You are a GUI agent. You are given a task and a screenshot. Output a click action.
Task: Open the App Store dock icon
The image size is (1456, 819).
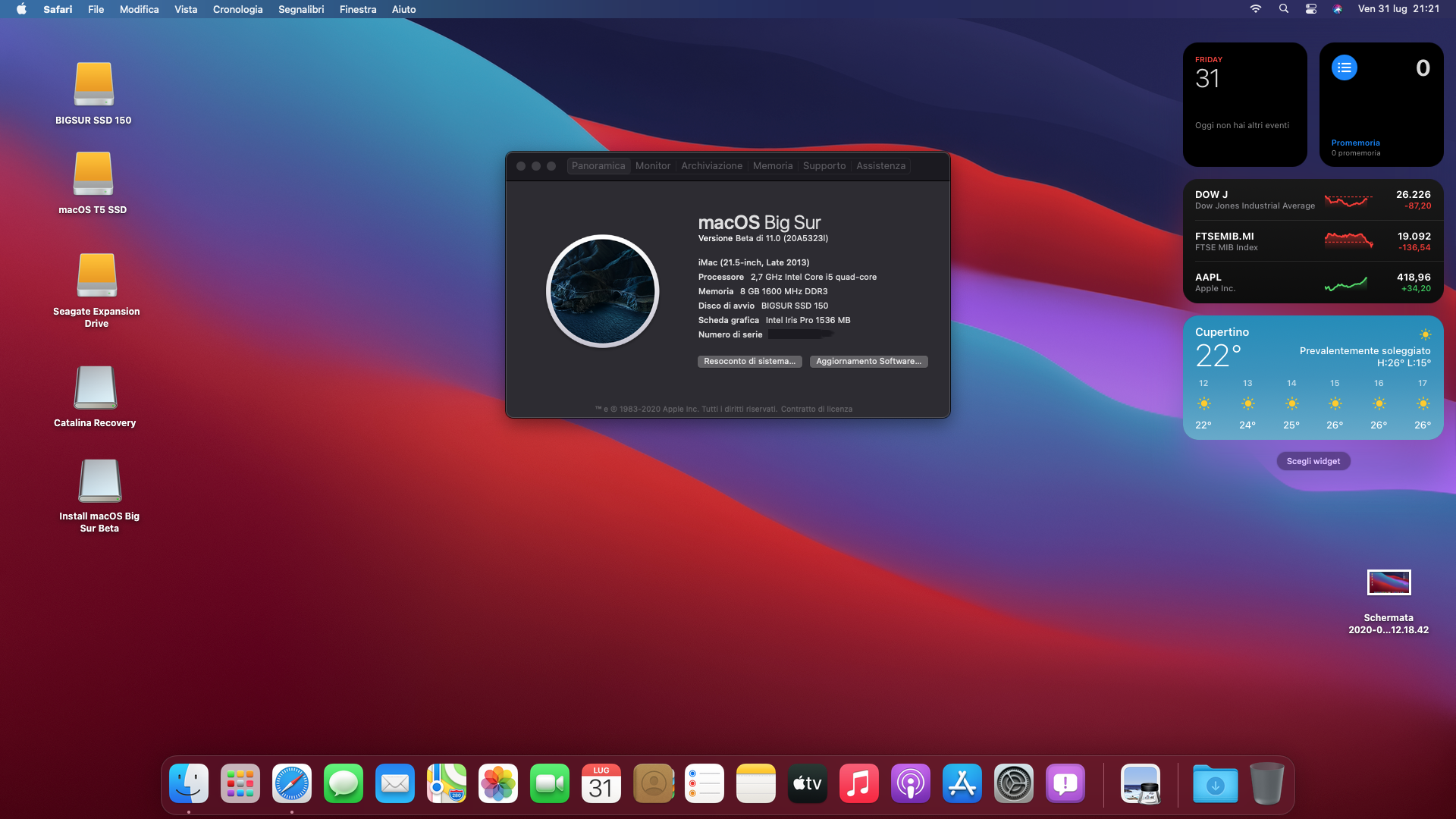pyautogui.click(x=962, y=783)
